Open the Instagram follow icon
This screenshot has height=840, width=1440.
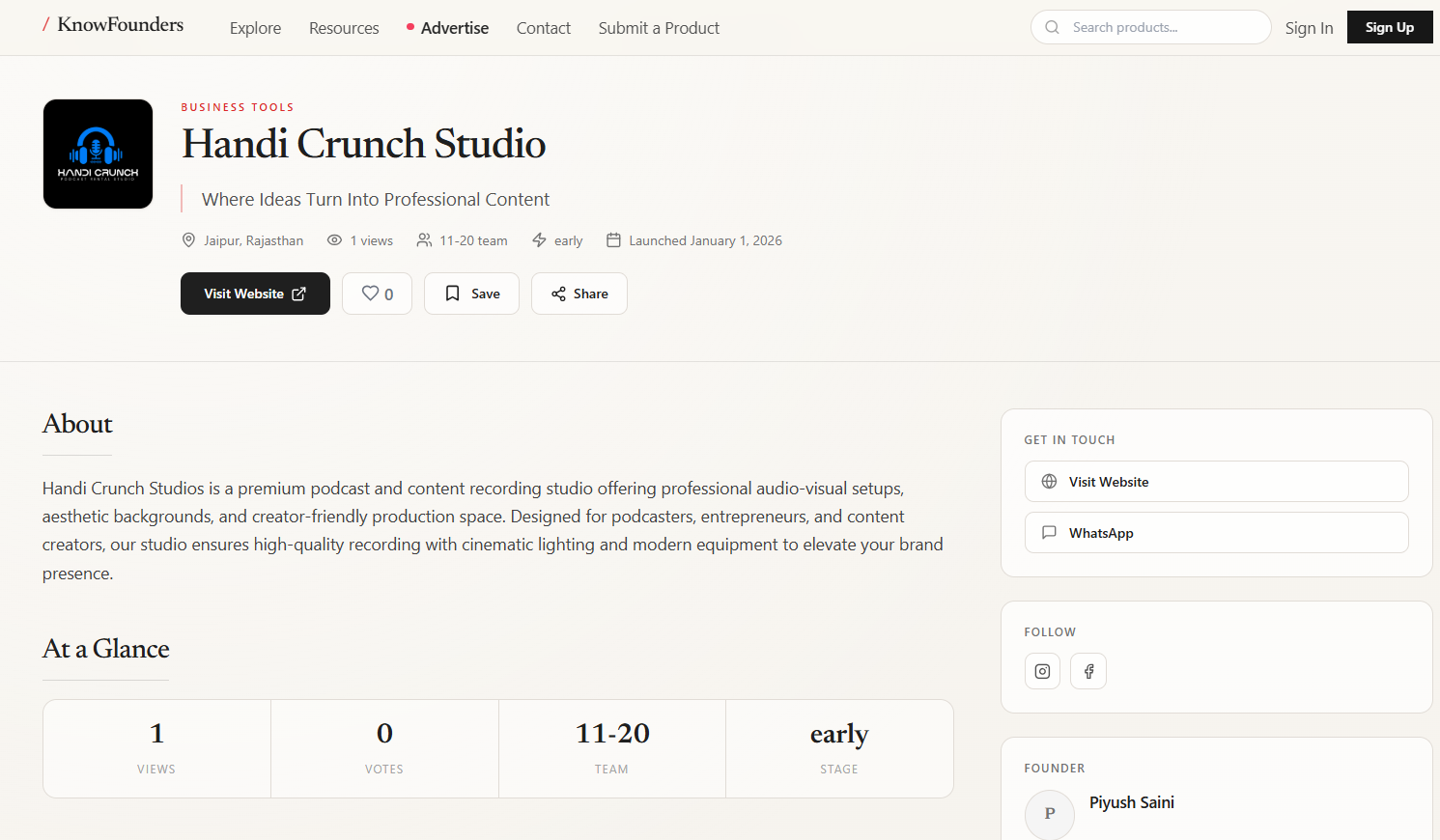(x=1042, y=671)
